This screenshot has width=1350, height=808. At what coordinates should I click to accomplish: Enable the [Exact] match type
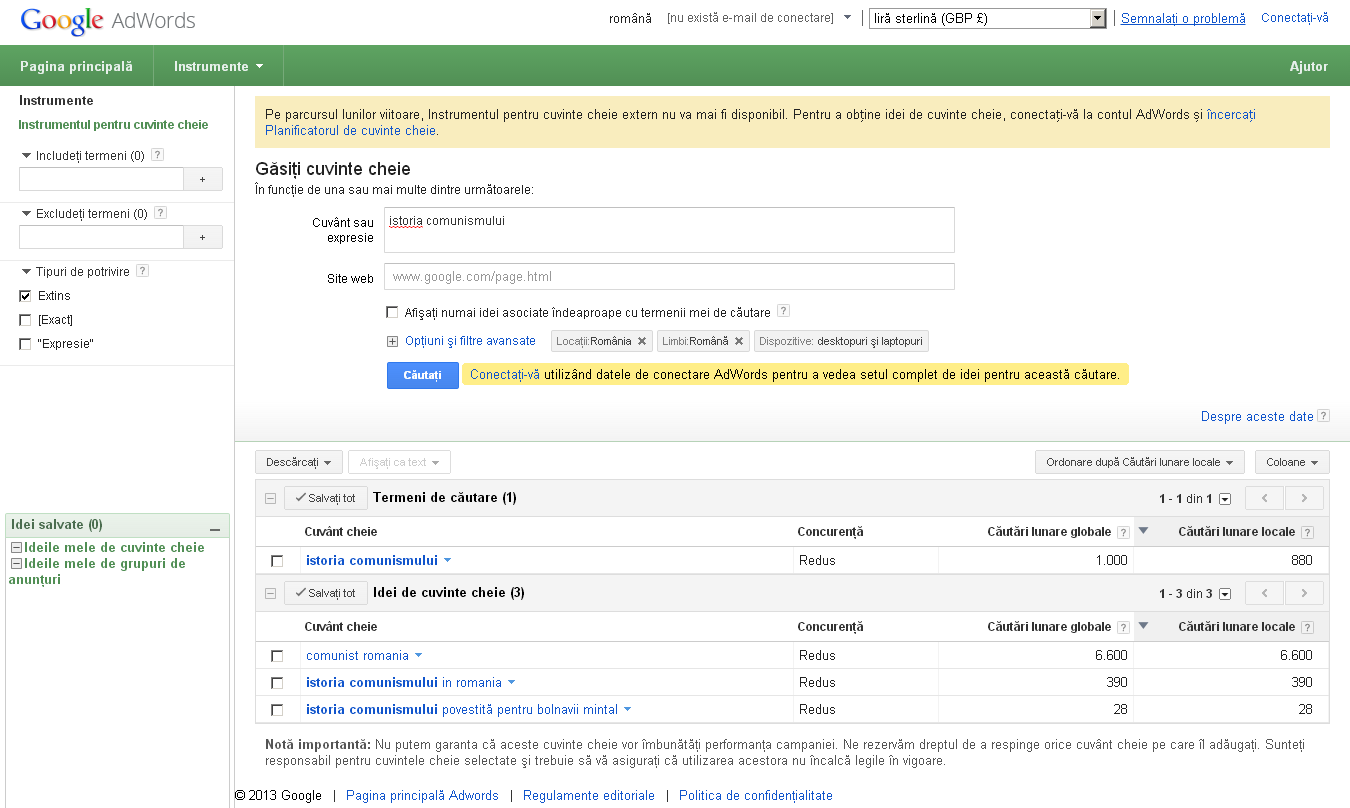[25, 320]
